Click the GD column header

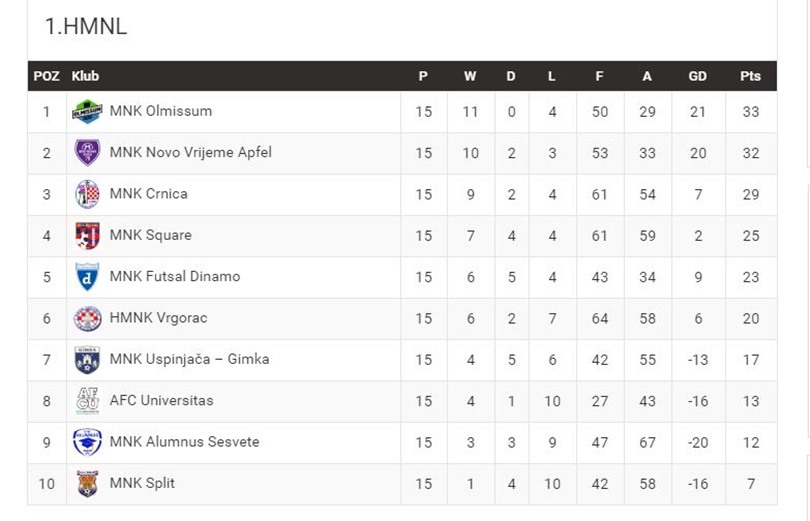click(x=697, y=76)
